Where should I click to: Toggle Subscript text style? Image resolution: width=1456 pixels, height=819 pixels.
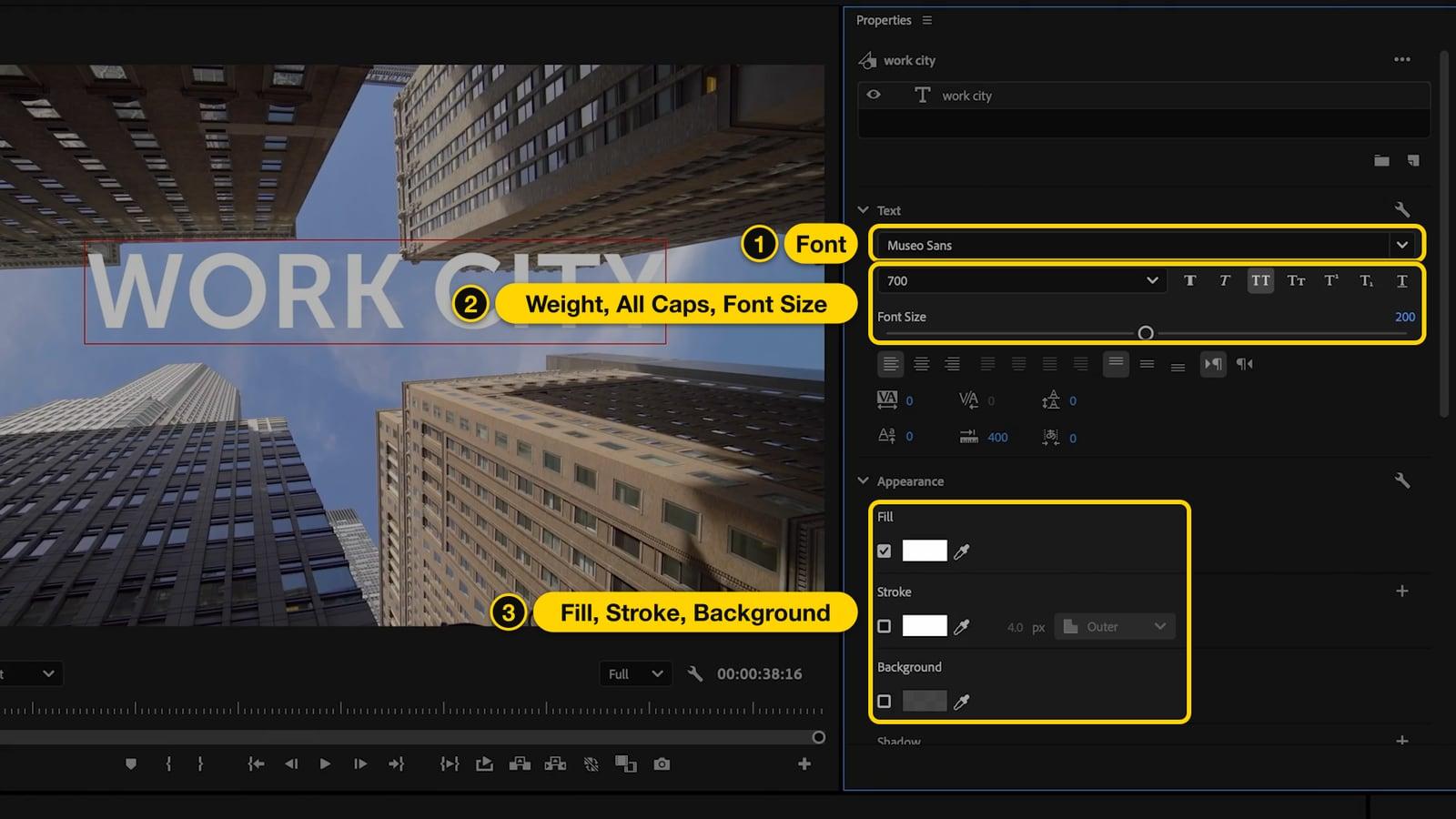1367,280
